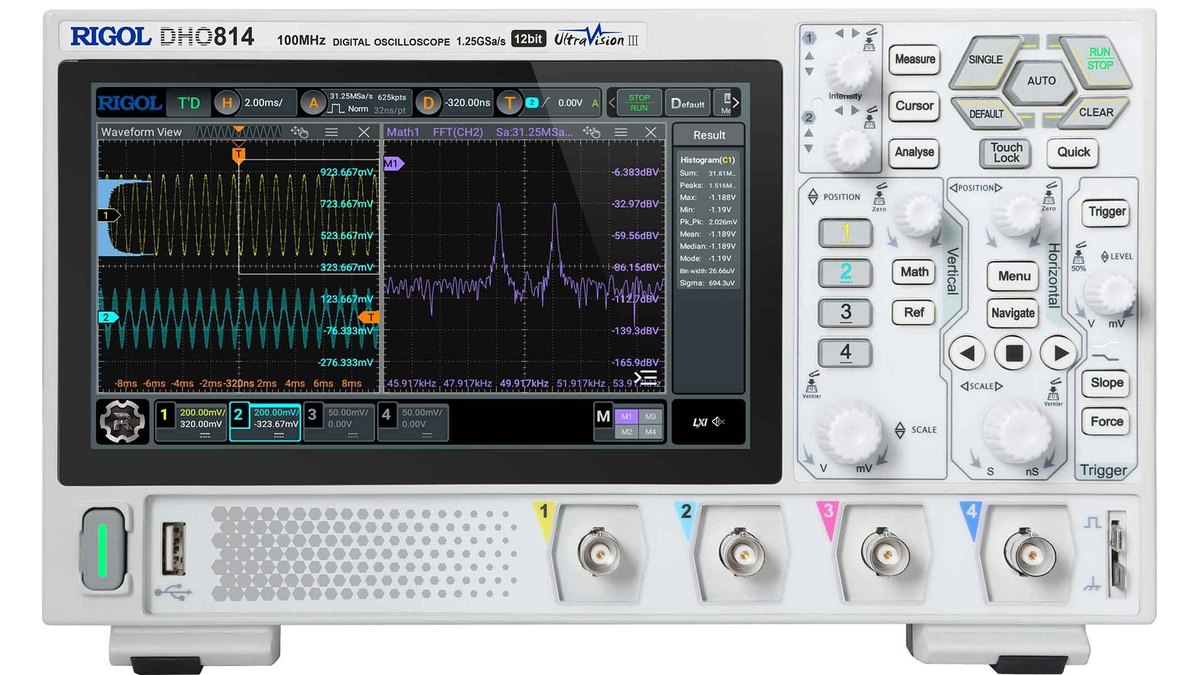Tap the touch gesture icon in Math1 FFT header
1200x675 pixels.
(591, 132)
